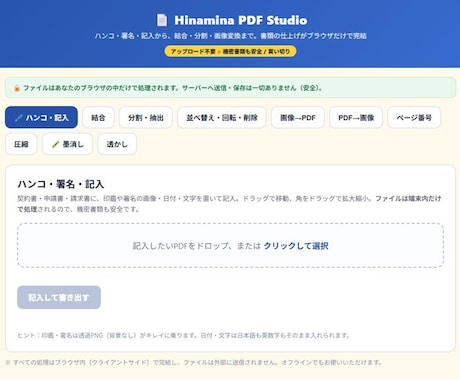Click the lock icon in the green notice

pyautogui.click(x=17, y=88)
